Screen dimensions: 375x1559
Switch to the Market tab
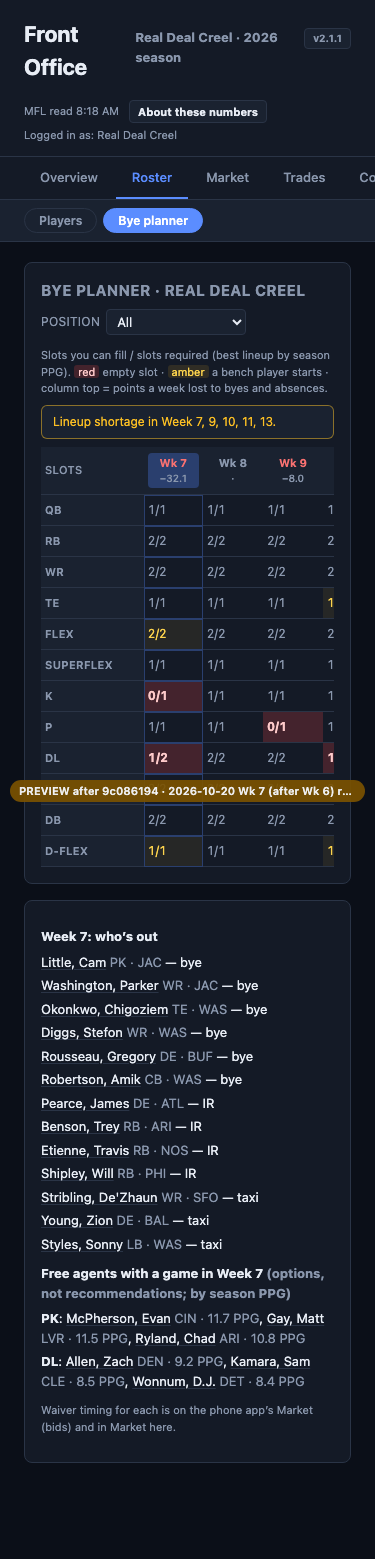228,178
